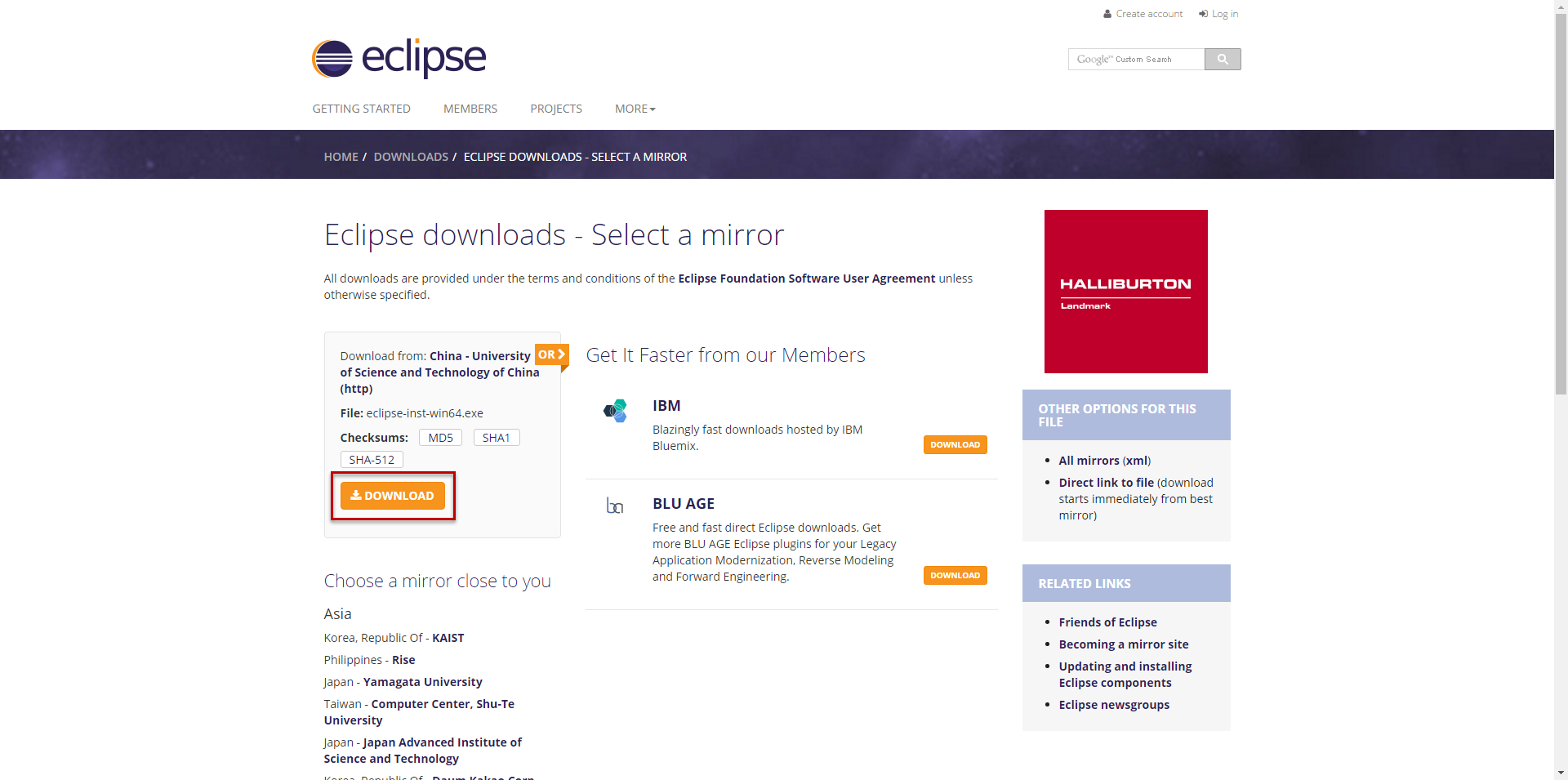The width and height of the screenshot is (1568, 780).
Task: Select the Philippines Rise mirror
Action: [x=403, y=660]
